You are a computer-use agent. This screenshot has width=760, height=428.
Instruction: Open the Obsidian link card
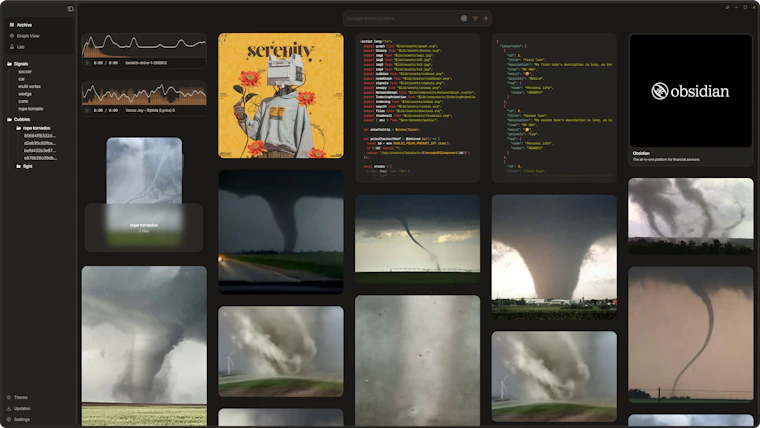coord(691,99)
